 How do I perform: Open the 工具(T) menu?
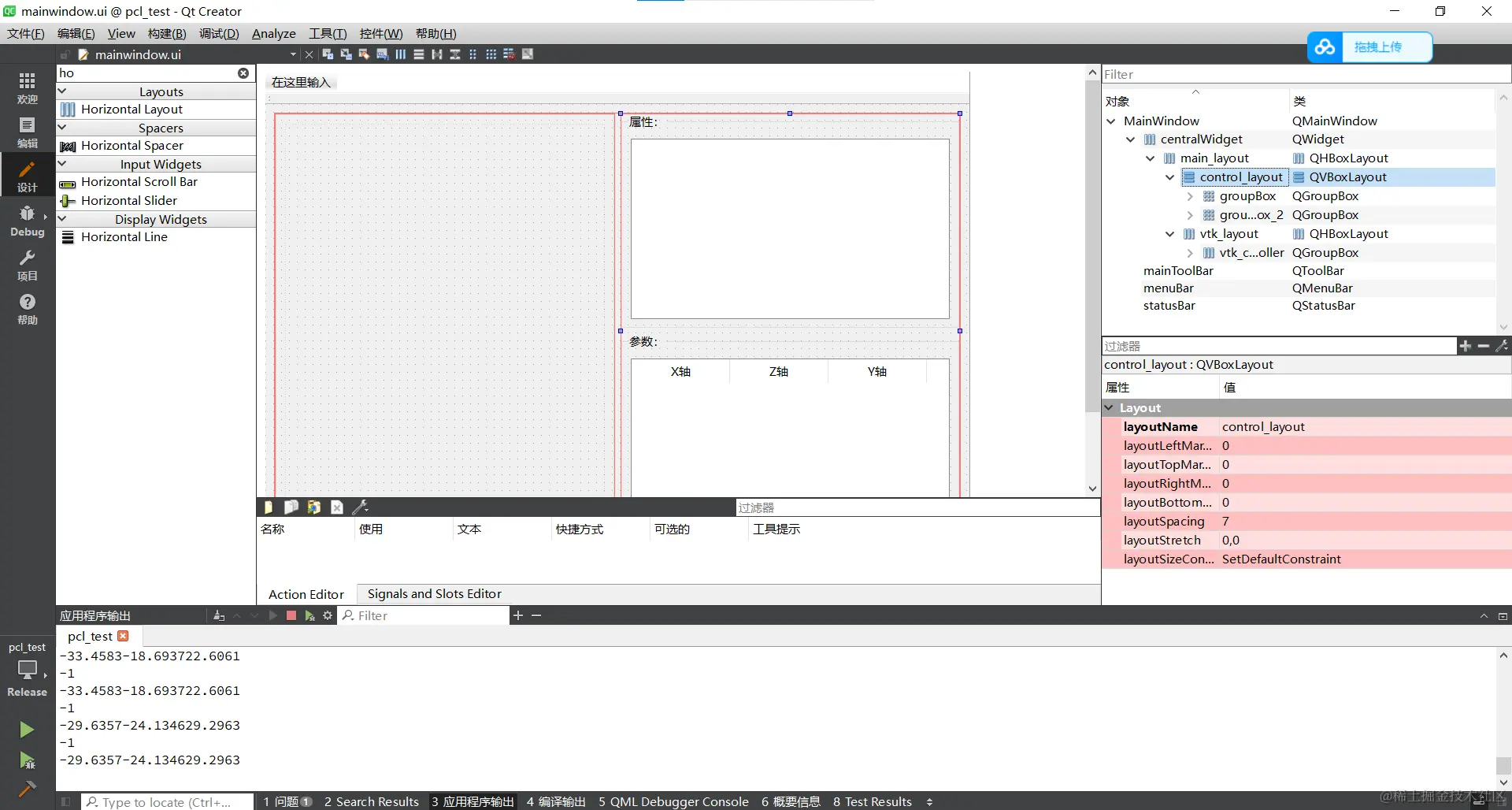point(328,33)
